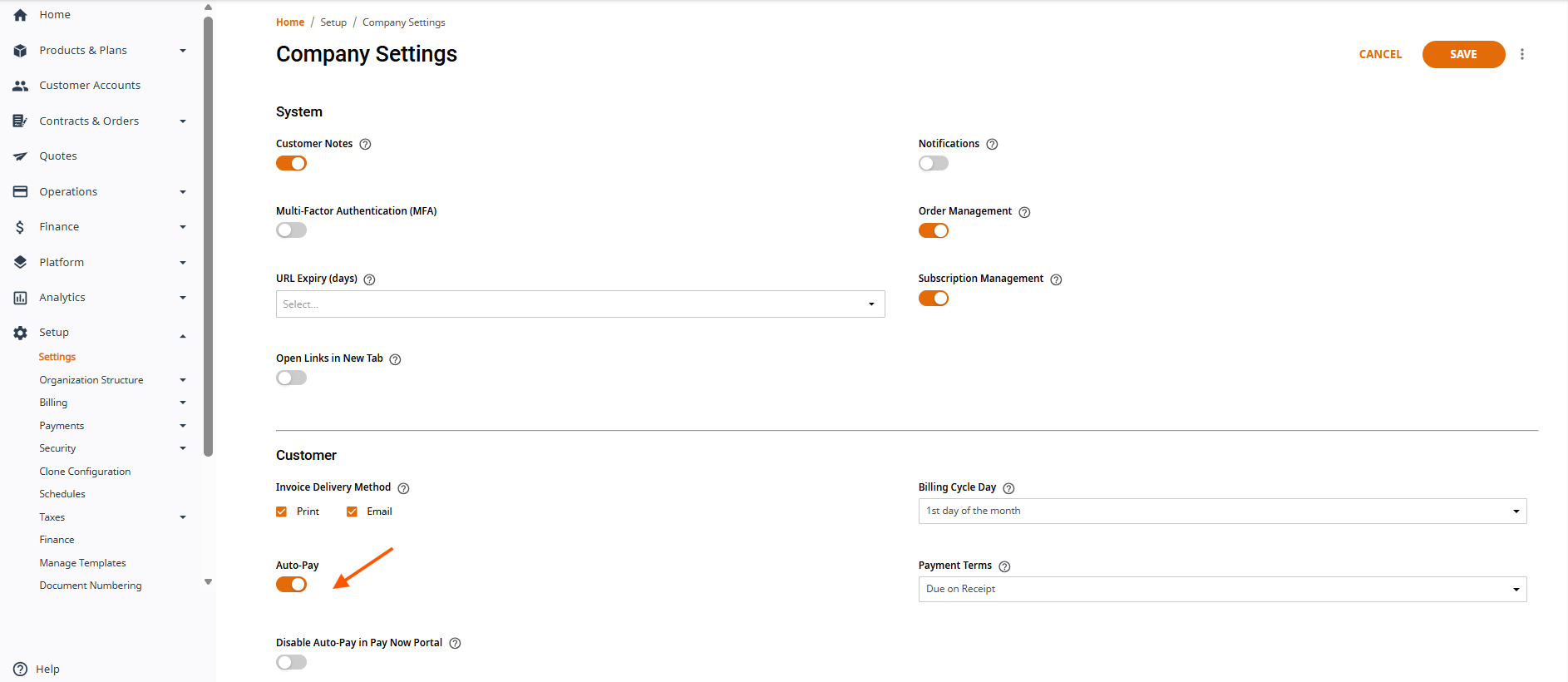1568x682 pixels.
Task: Open the Manage Templates menu item
Action: click(82, 563)
